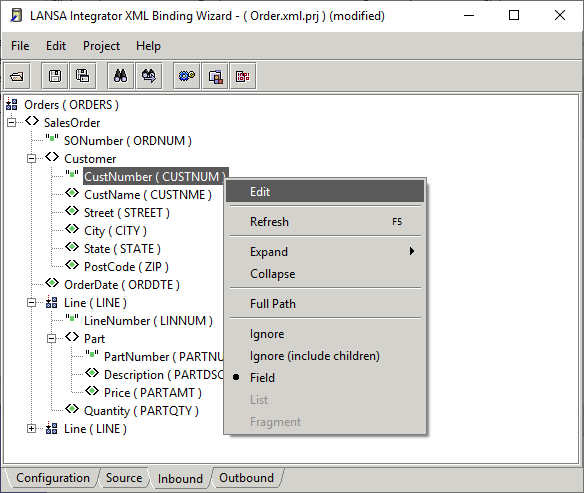Expand the last collapsed Line ( LINE ) node
The width and height of the screenshot is (584, 493).
click(x=32, y=429)
